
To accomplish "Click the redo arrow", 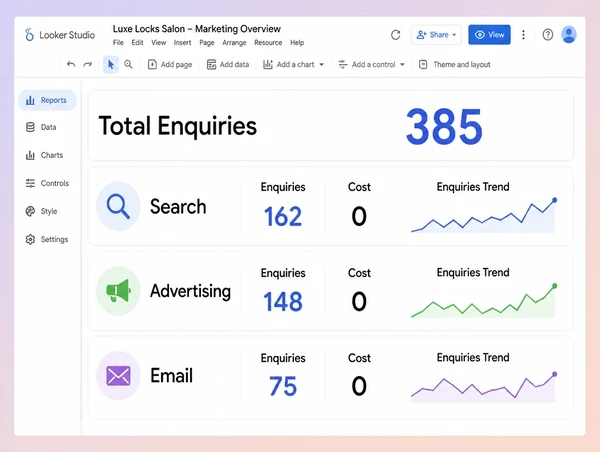I will pyautogui.click(x=88, y=64).
